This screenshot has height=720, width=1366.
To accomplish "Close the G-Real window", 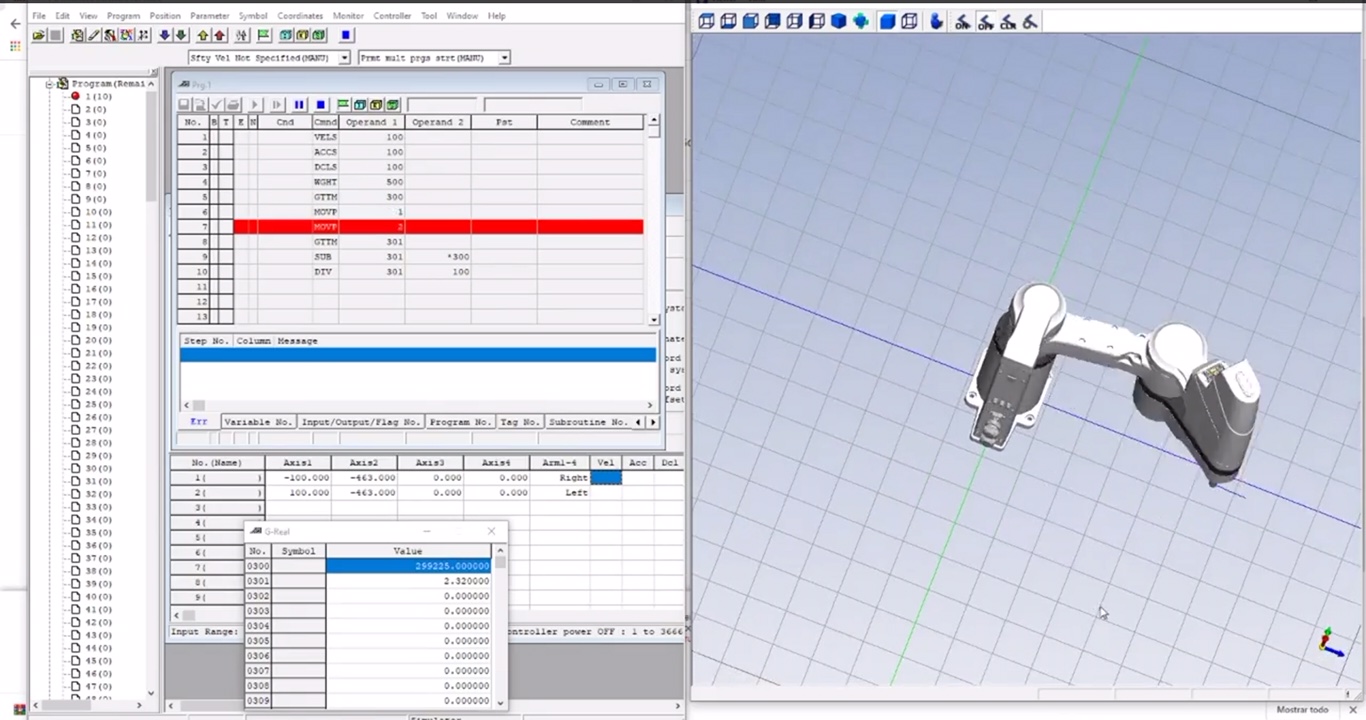I will coord(491,531).
